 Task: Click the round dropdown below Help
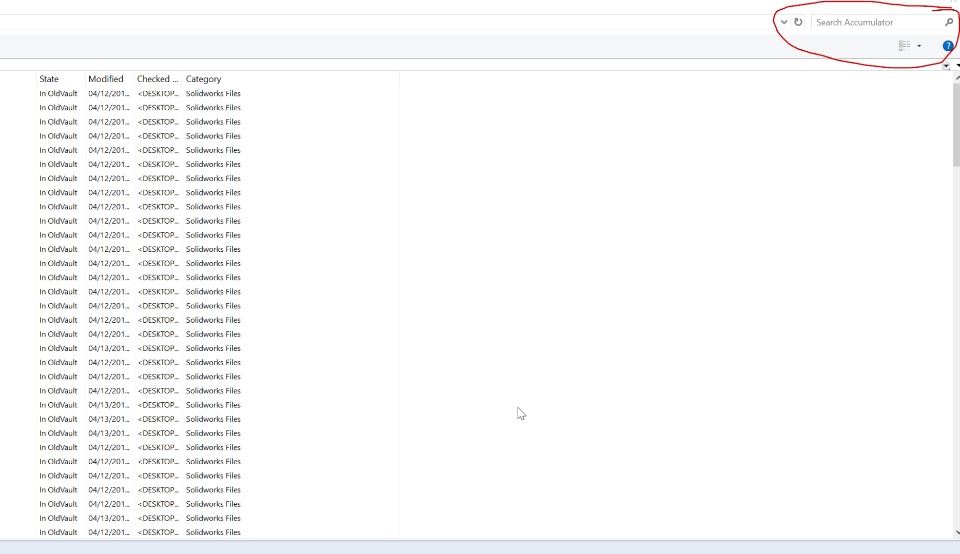click(x=946, y=66)
